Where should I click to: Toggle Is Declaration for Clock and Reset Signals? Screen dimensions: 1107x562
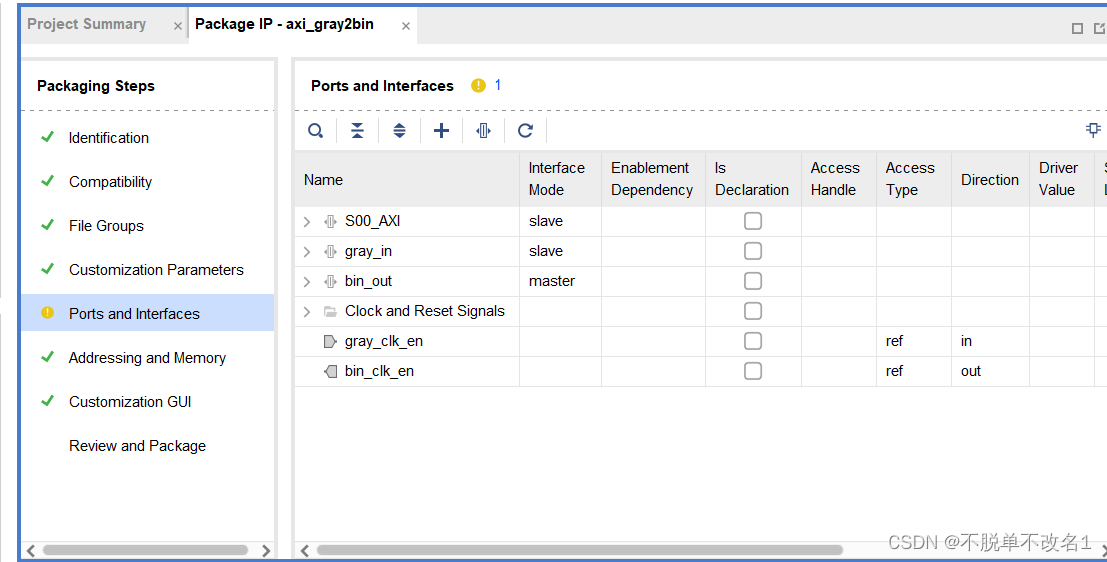click(x=753, y=311)
